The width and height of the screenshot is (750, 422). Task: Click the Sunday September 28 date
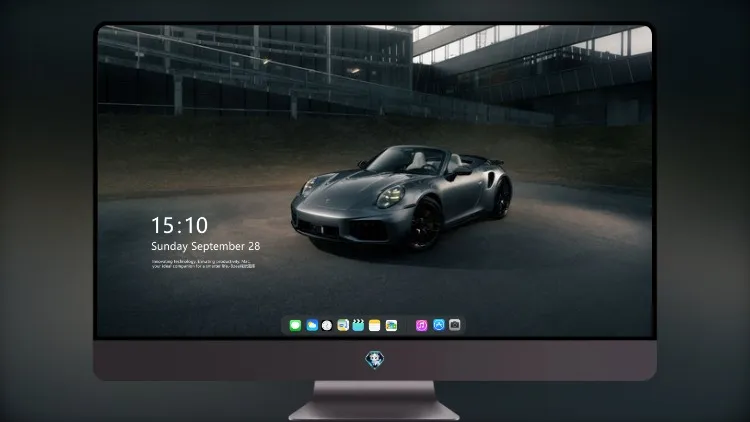206,246
